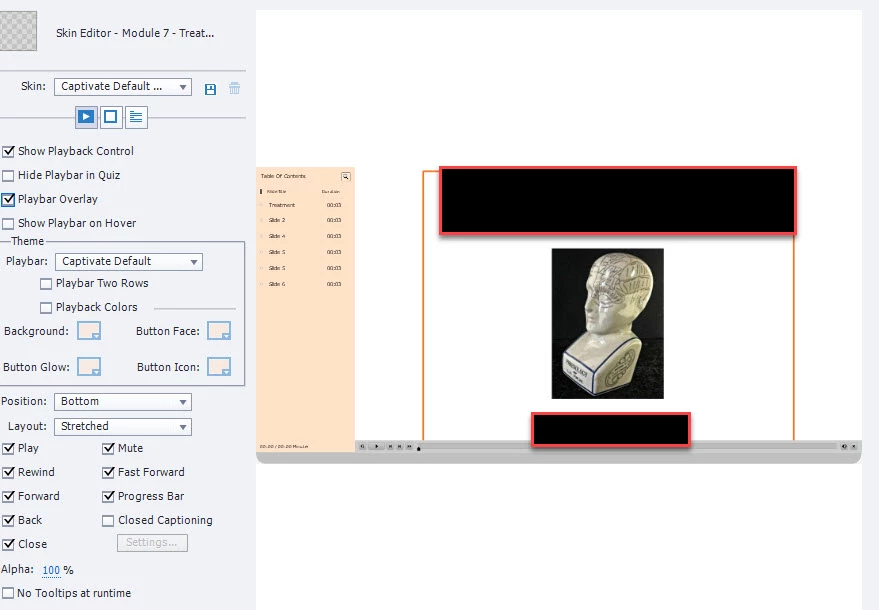Switch to Table of Contents tab icon
Viewport: 879px width, 610px height.
(136, 117)
